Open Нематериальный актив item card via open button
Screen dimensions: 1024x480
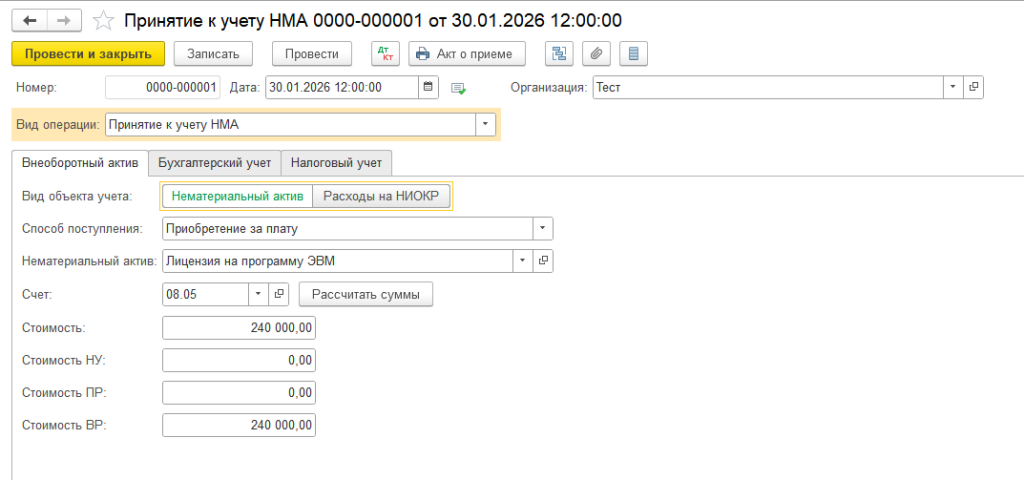pyautogui.click(x=543, y=261)
